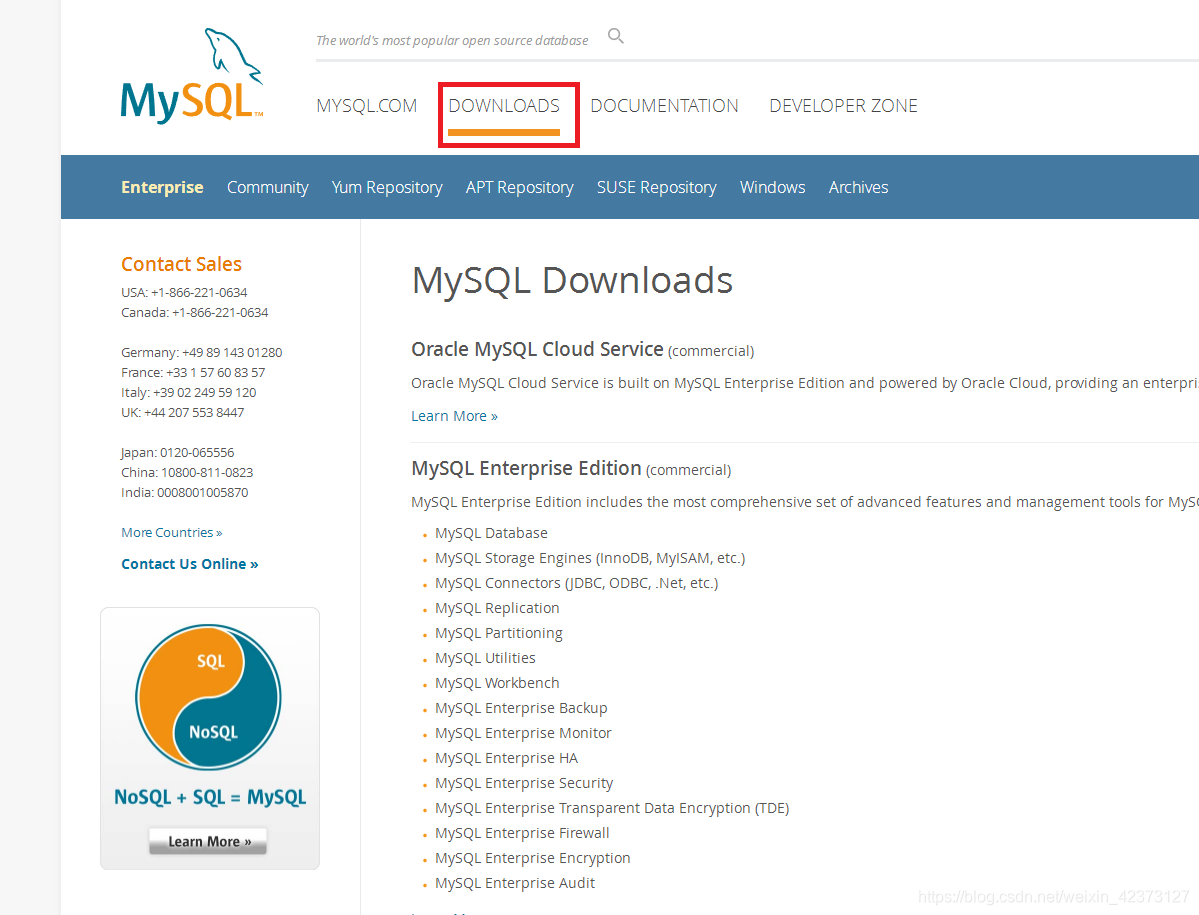
Task: Click the search magnifier icon
Action: pyautogui.click(x=616, y=36)
